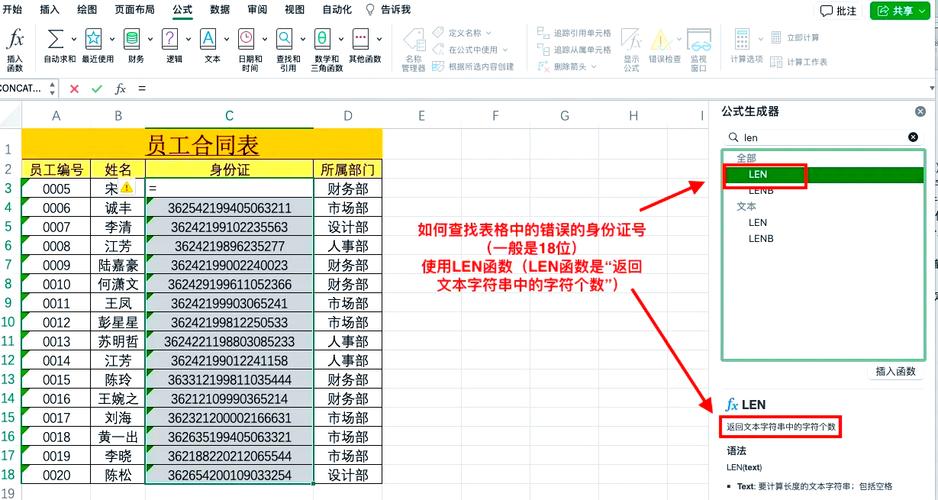Click Trace Precedents (追踪引用单元格)

[x=574, y=33]
